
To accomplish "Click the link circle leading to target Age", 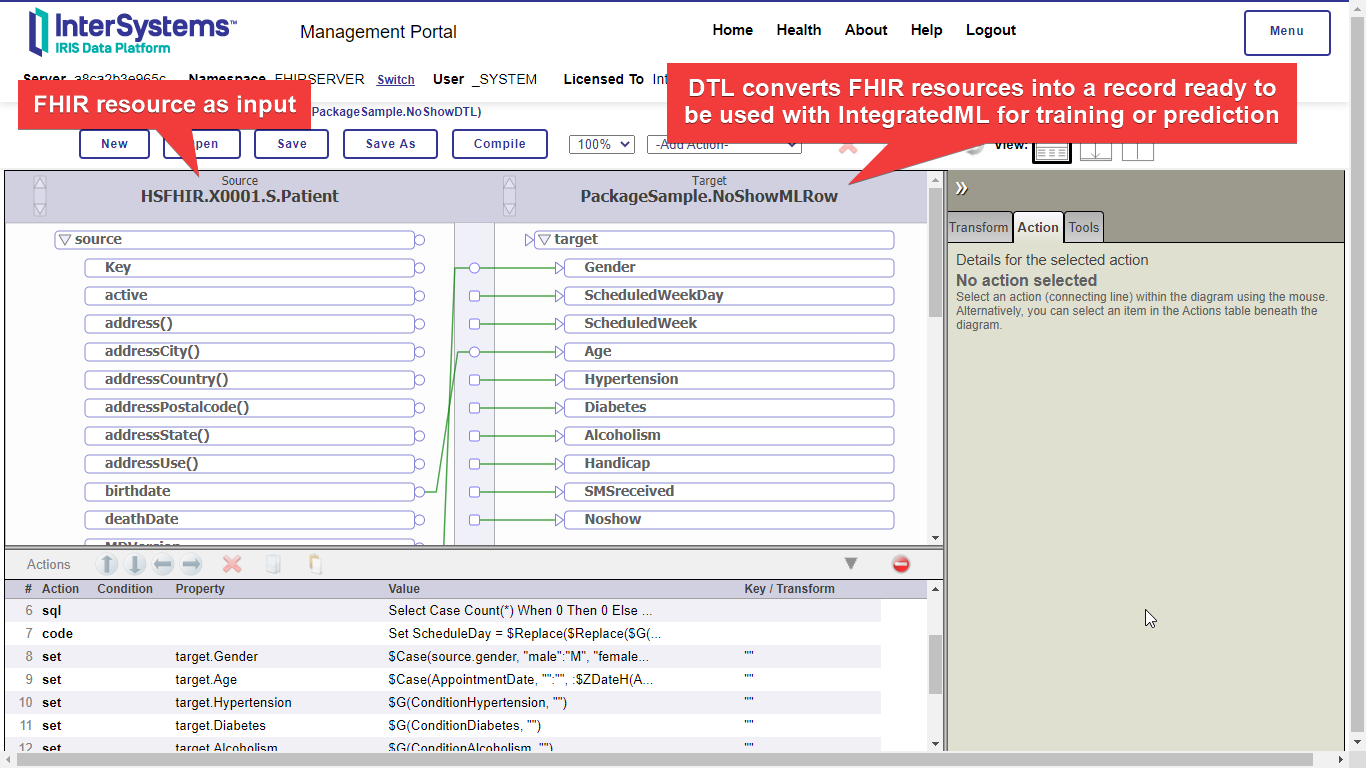I will 474,351.
